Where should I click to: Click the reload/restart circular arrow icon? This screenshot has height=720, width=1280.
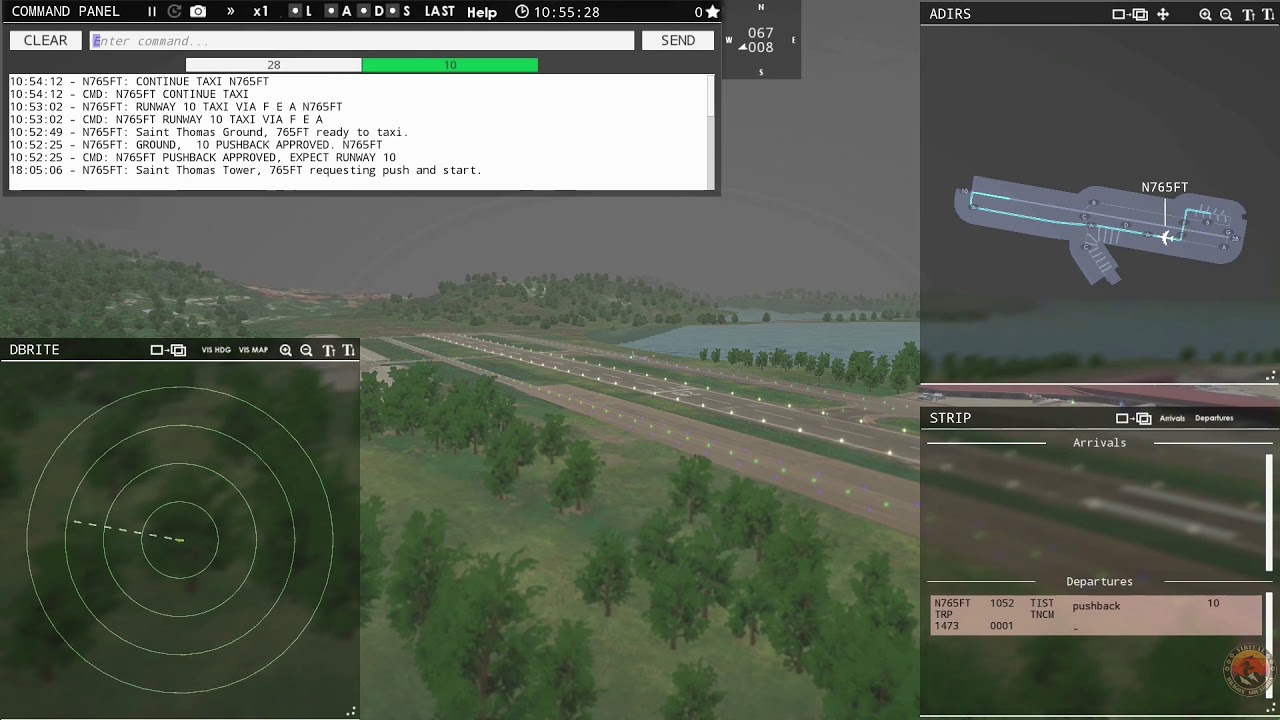coord(174,12)
